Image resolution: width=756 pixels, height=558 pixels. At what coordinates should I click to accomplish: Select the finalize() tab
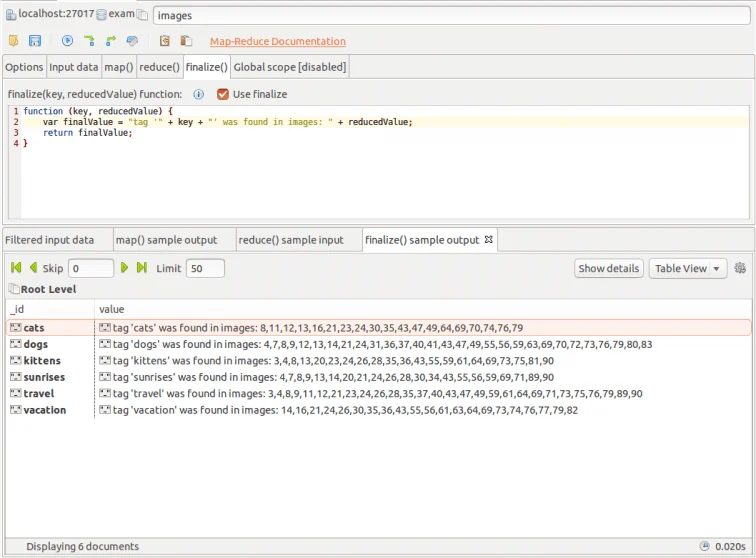pos(207,67)
